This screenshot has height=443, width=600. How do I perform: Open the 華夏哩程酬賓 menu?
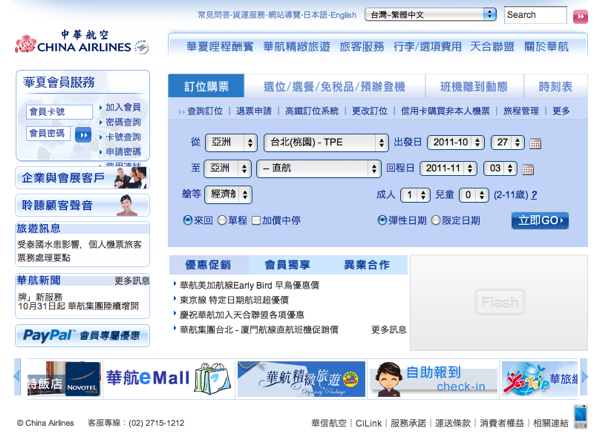point(220,47)
